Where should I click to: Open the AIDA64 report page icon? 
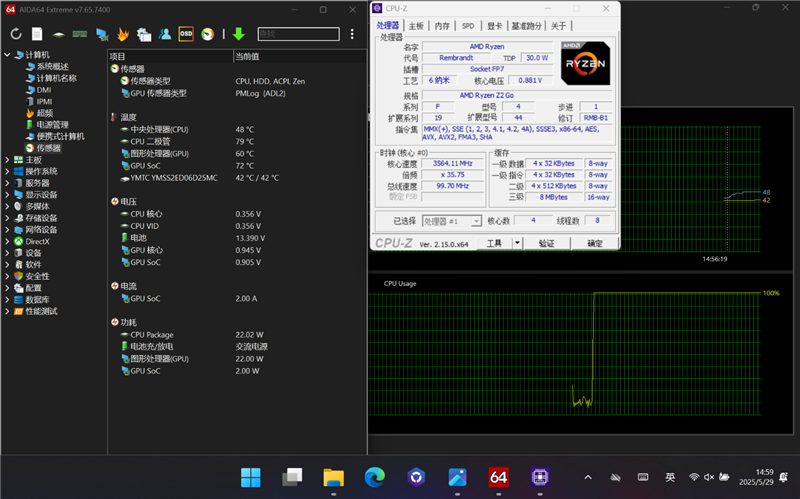37,34
